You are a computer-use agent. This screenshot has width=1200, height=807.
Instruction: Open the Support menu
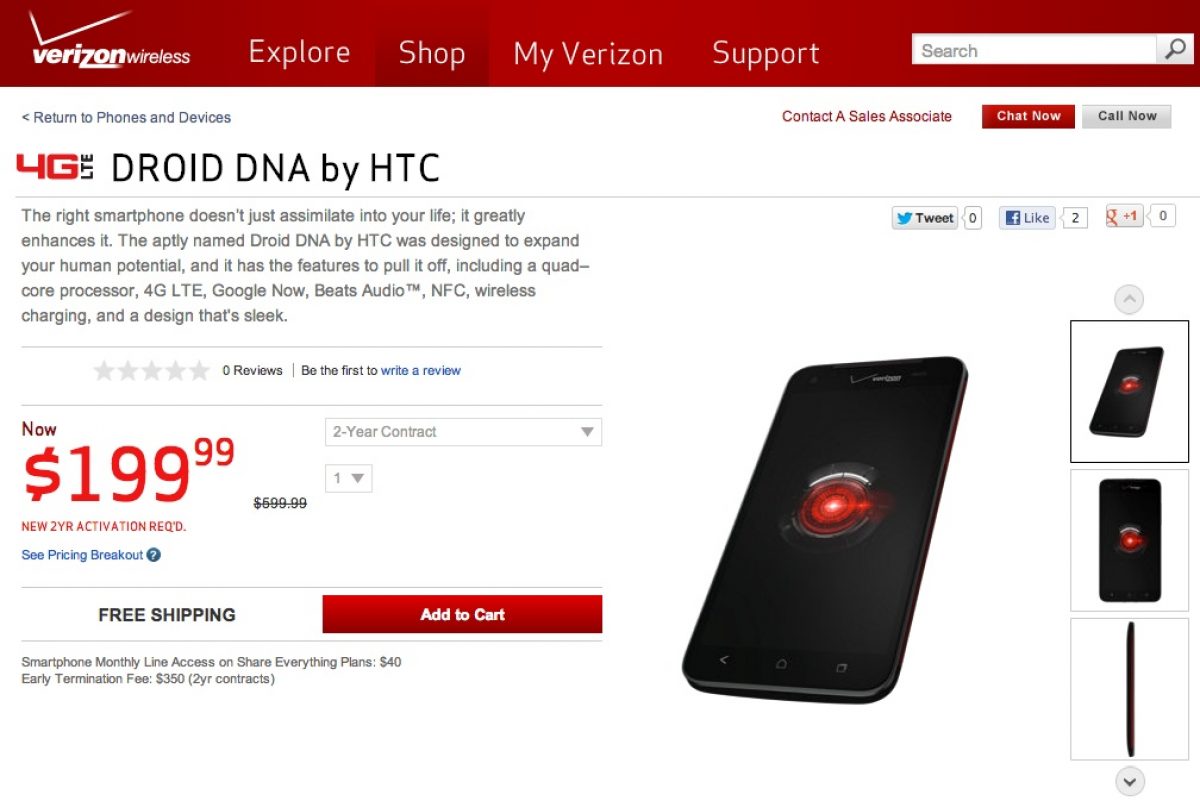click(765, 52)
